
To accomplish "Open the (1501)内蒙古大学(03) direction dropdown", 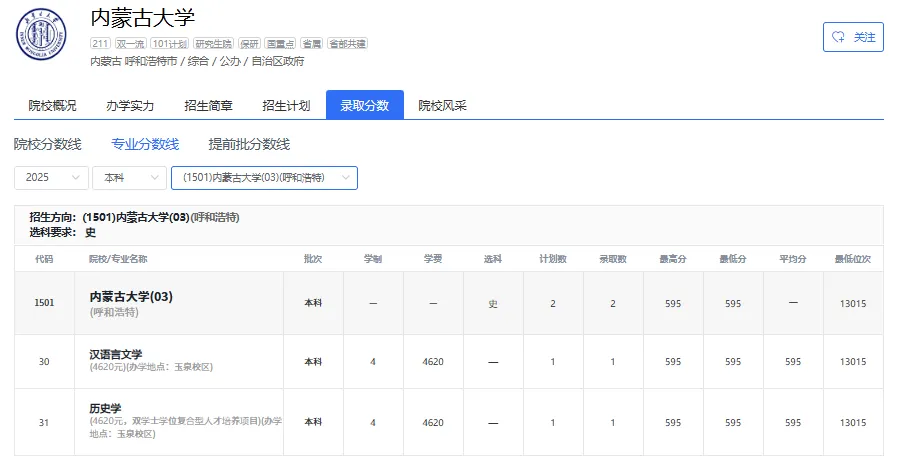I will click(x=264, y=178).
